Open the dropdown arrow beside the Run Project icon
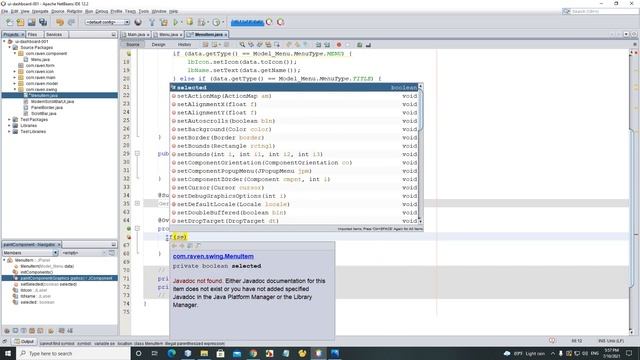 181,22
